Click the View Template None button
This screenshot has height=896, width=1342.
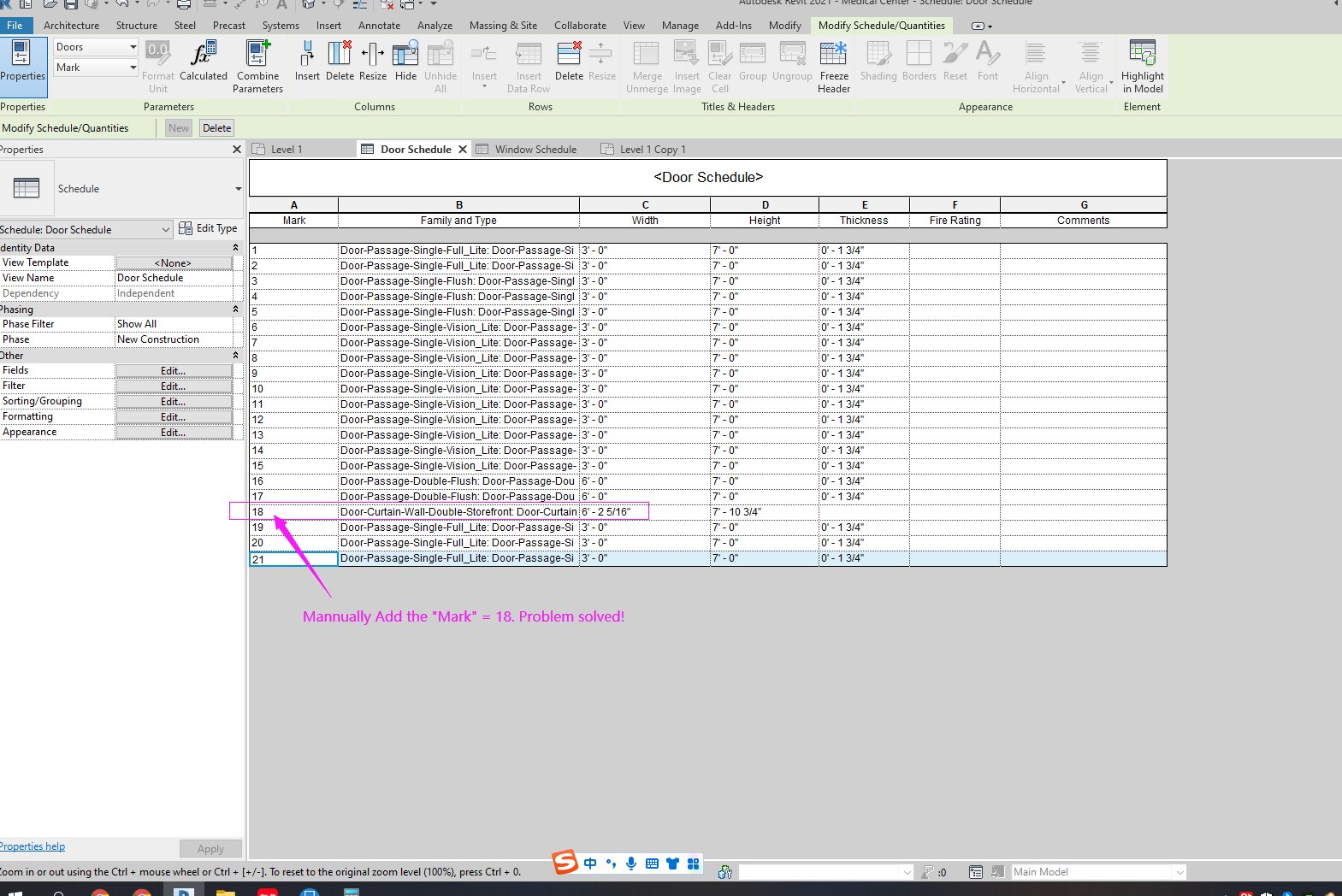point(174,263)
